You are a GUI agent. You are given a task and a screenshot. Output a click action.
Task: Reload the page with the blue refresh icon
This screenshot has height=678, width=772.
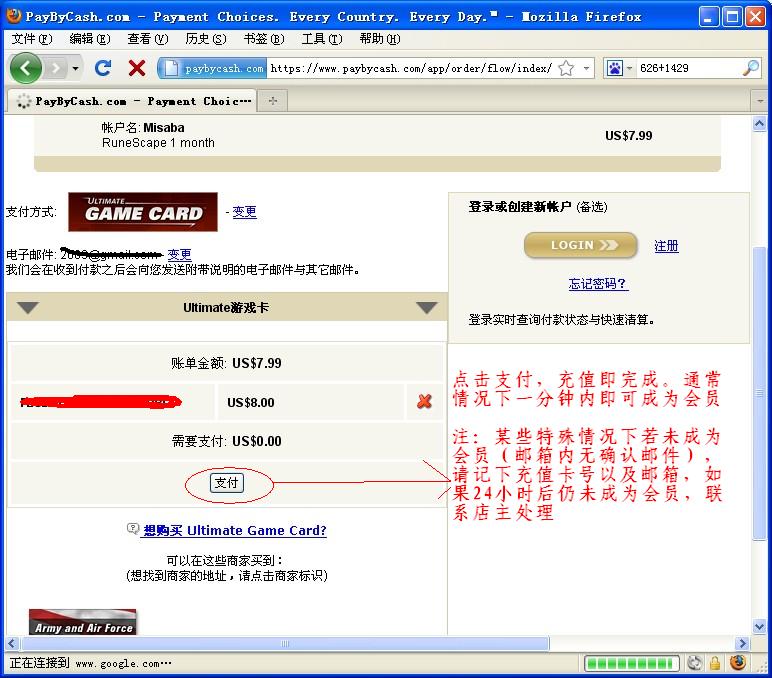[103, 68]
